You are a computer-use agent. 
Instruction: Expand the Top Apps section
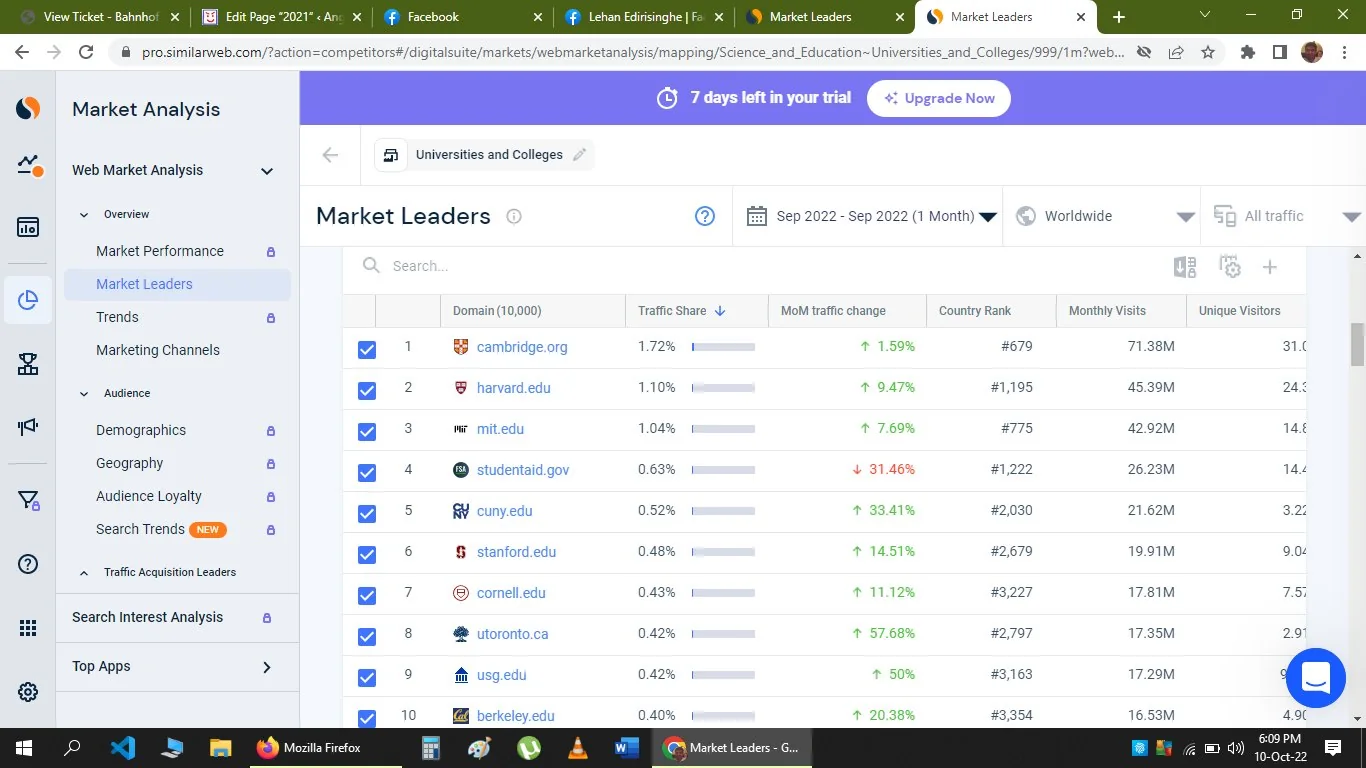point(266,667)
